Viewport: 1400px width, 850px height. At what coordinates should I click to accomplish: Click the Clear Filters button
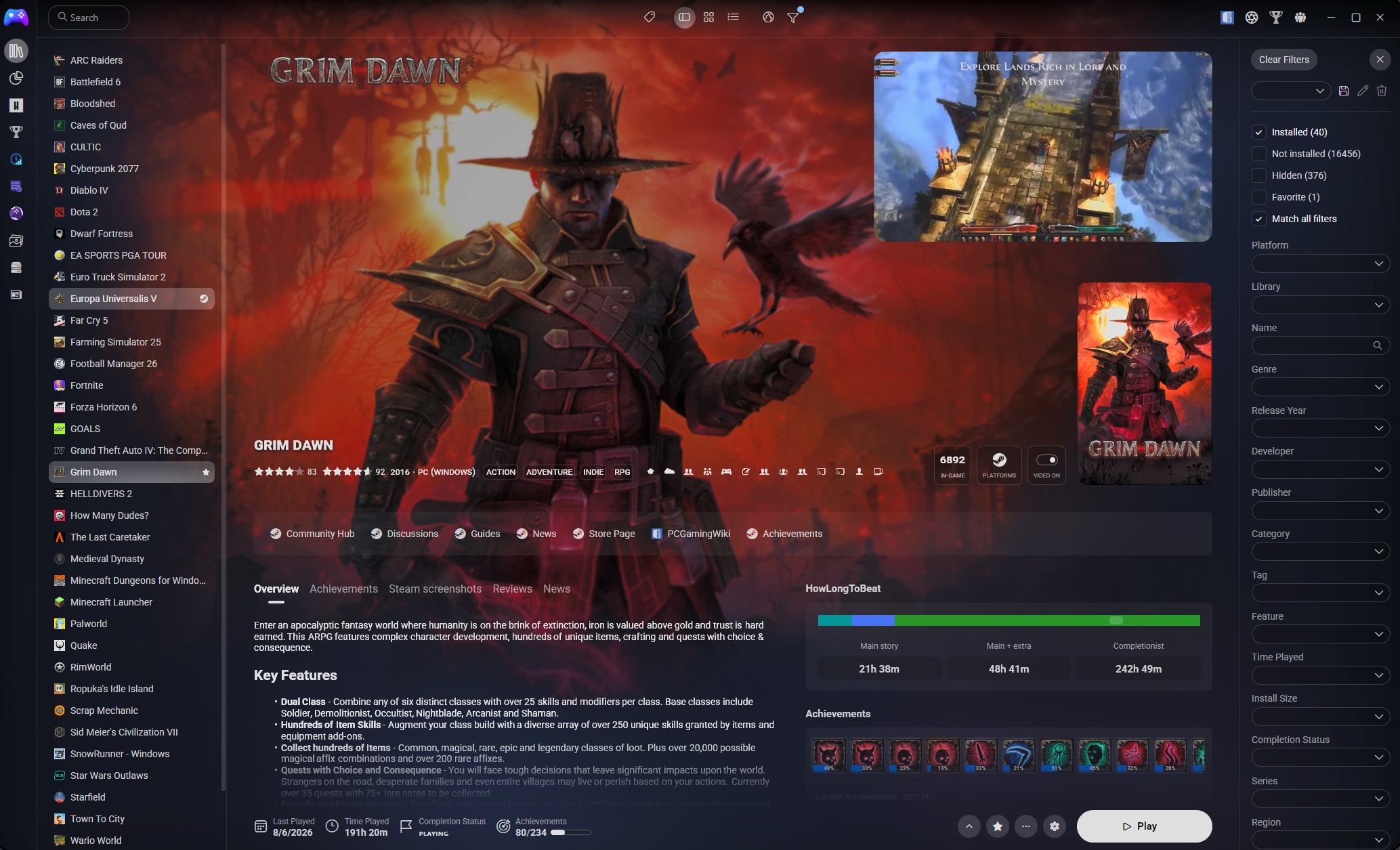[1284, 60]
